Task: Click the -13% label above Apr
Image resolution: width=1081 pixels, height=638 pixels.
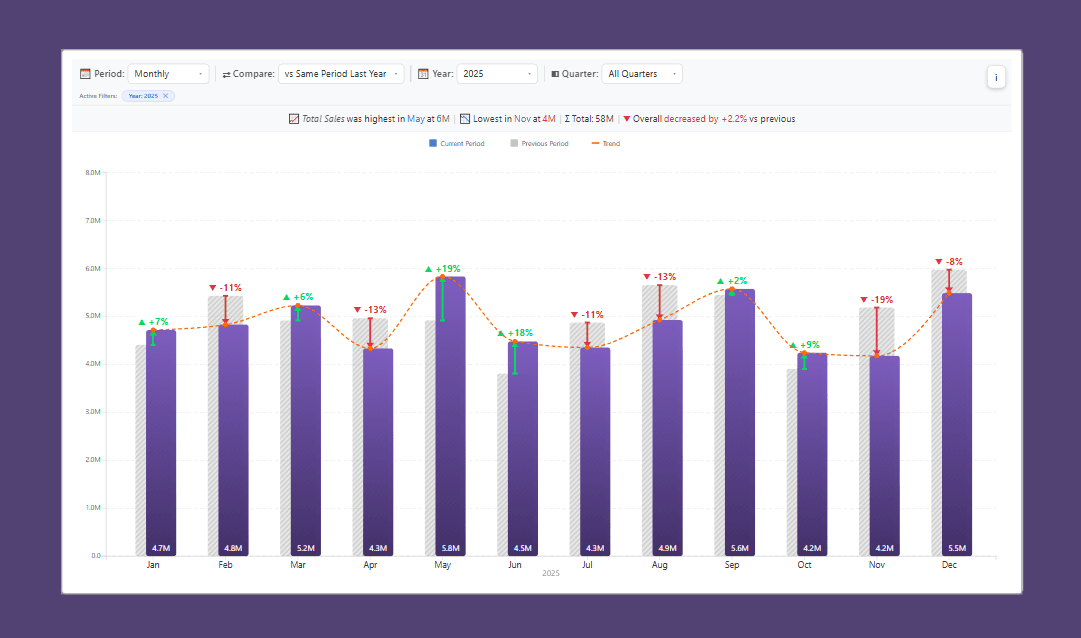Action: pos(375,310)
